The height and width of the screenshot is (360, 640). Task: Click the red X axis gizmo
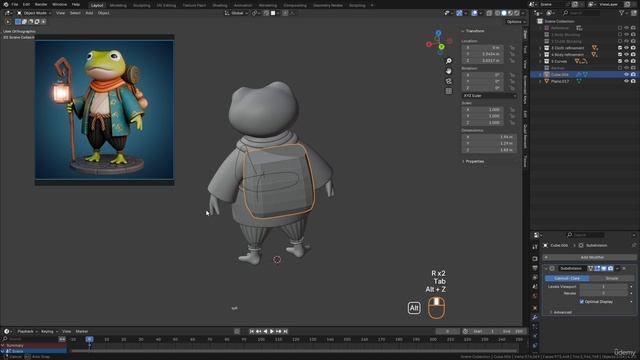click(429, 44)
